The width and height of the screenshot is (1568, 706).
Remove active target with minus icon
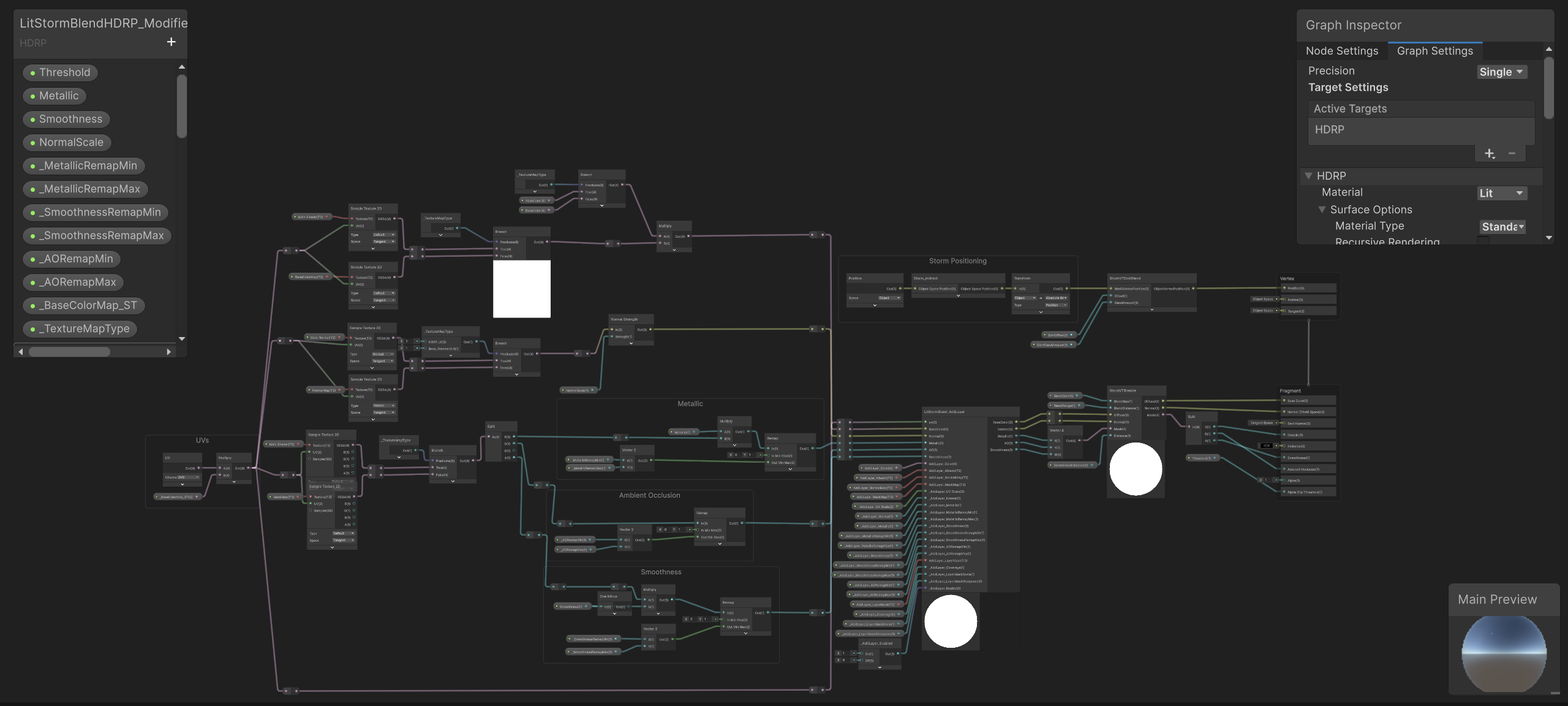click(x=1512, y=153)
